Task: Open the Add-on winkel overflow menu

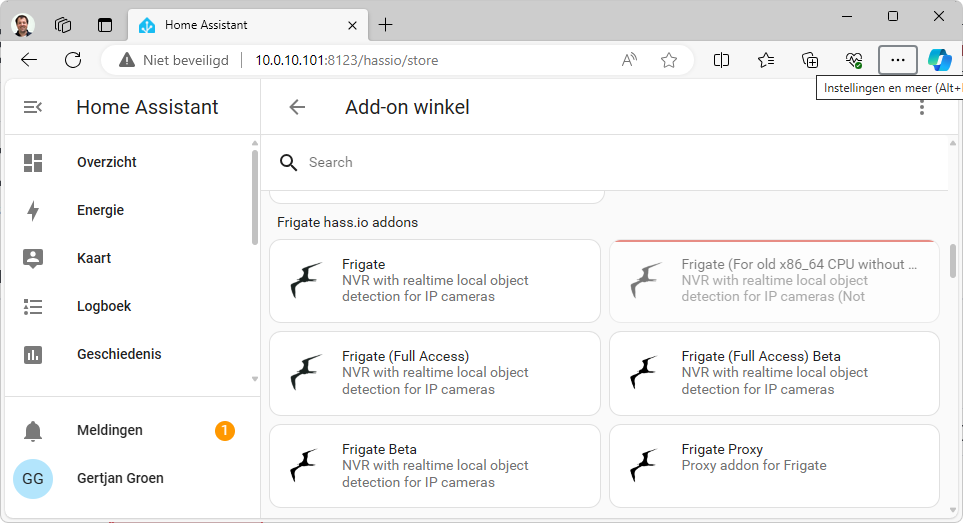Action: tap(921, 107)
